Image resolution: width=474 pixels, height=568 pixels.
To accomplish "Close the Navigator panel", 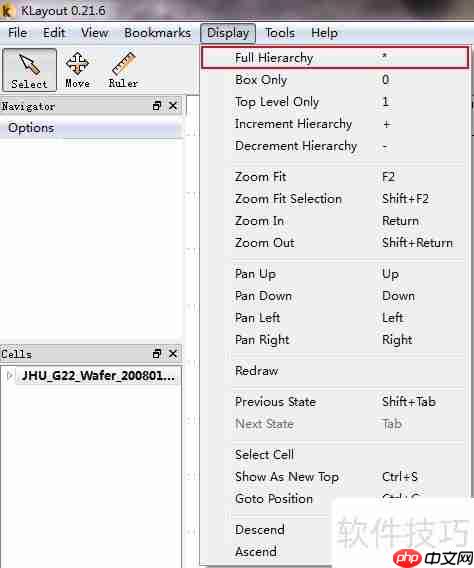I will coord(173,106).
